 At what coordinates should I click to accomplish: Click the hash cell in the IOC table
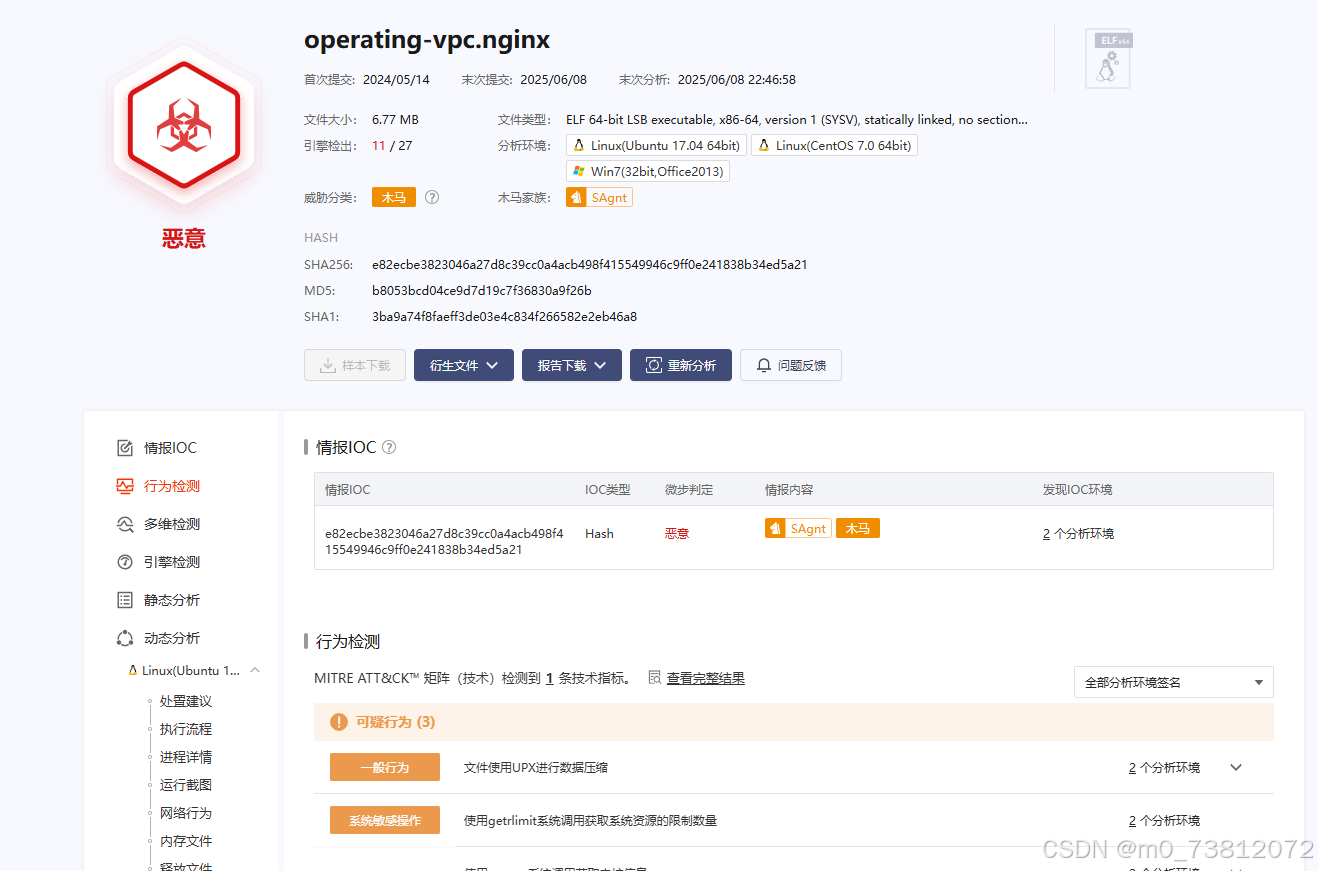click(444, 542)
